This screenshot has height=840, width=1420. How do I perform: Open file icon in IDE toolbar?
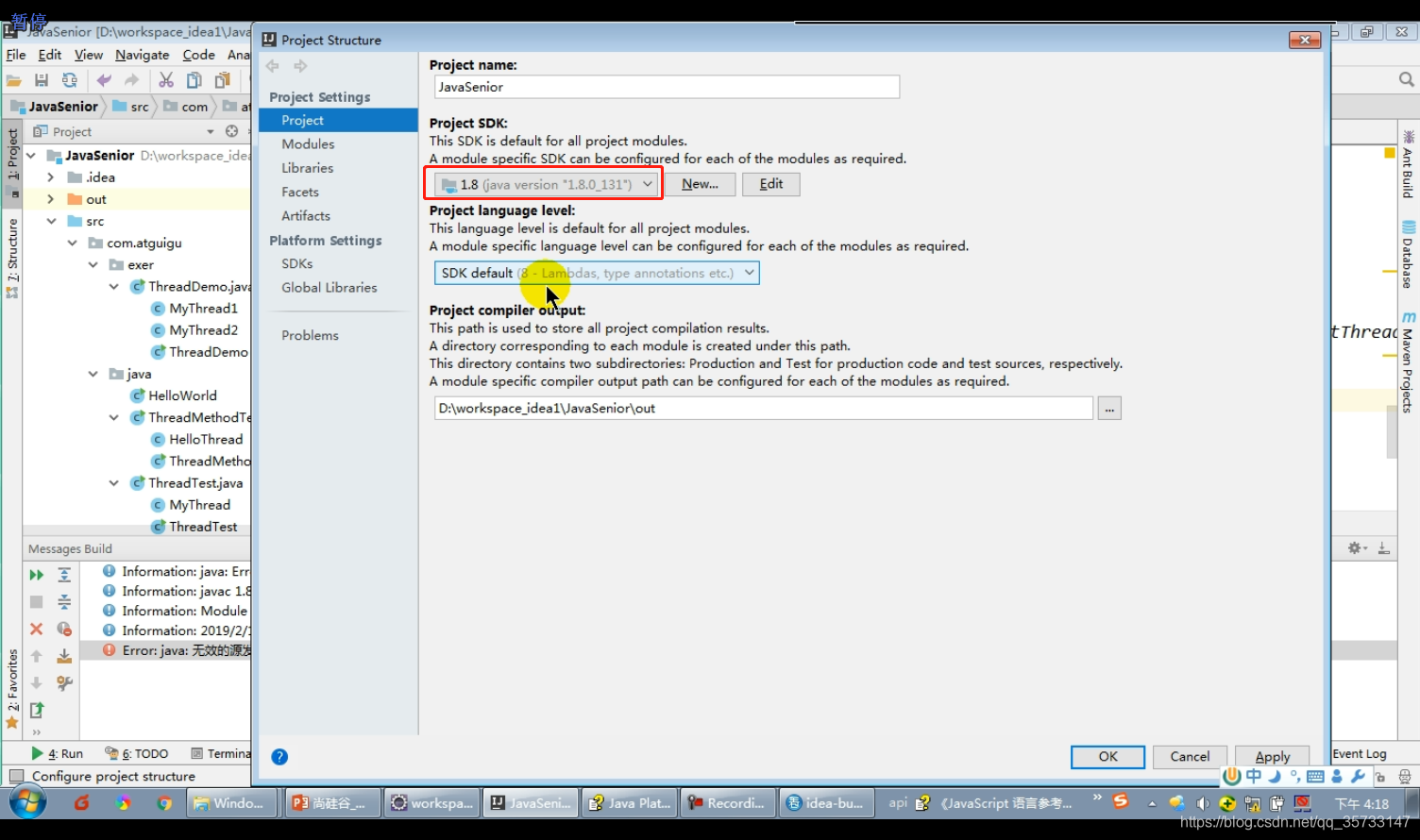[14, 81]
